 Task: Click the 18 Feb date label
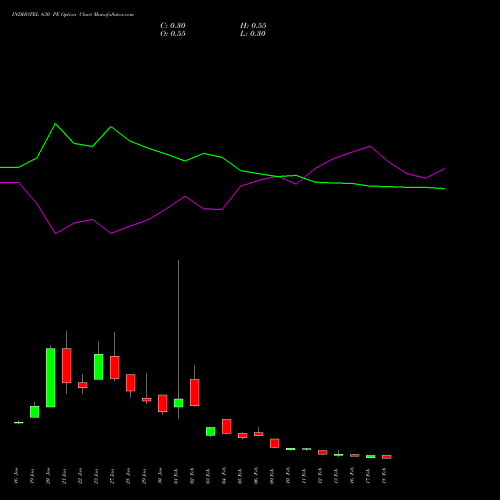(x=385, y=476)
